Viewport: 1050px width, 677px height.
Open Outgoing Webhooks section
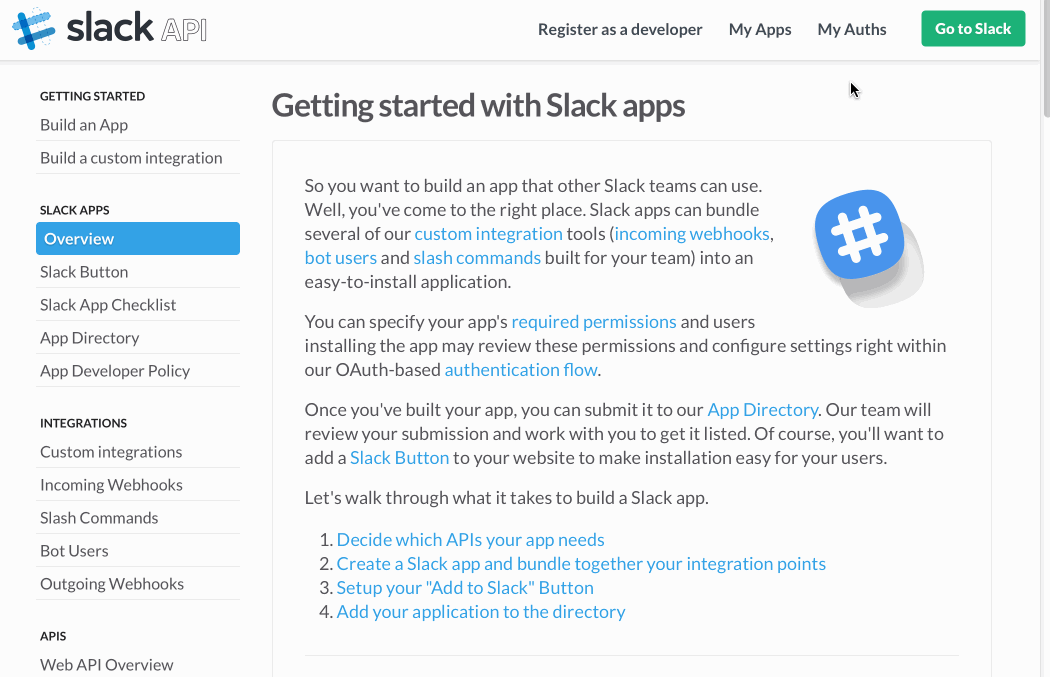[112, 583]
